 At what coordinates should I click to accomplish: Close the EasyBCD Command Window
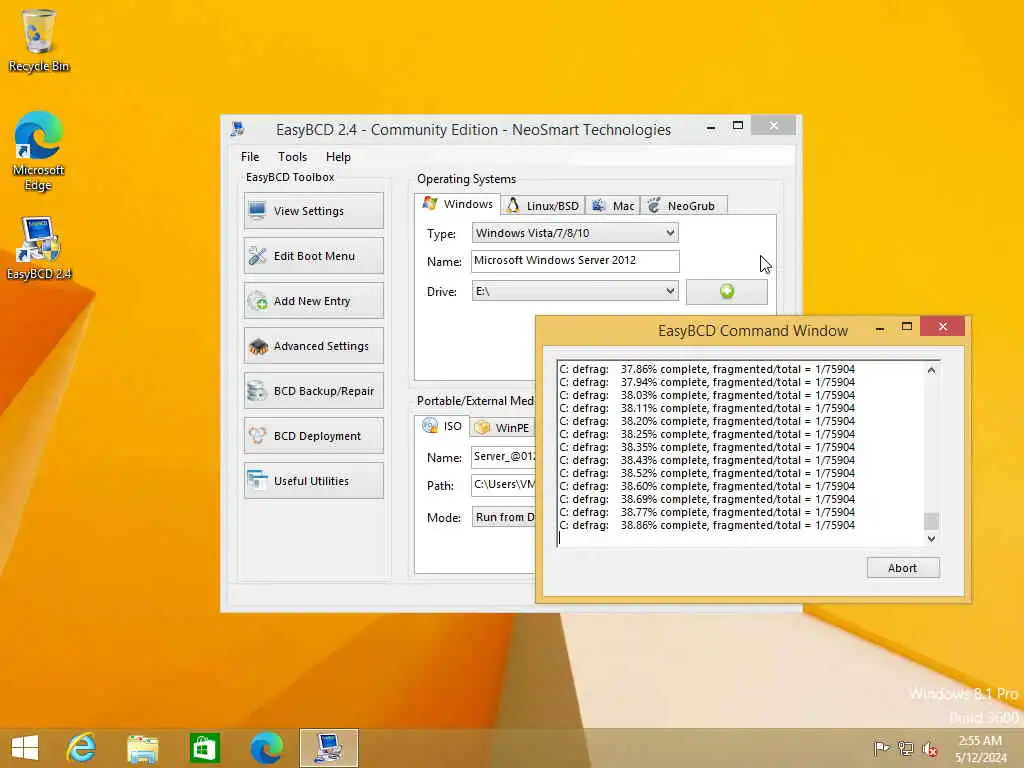942,327
